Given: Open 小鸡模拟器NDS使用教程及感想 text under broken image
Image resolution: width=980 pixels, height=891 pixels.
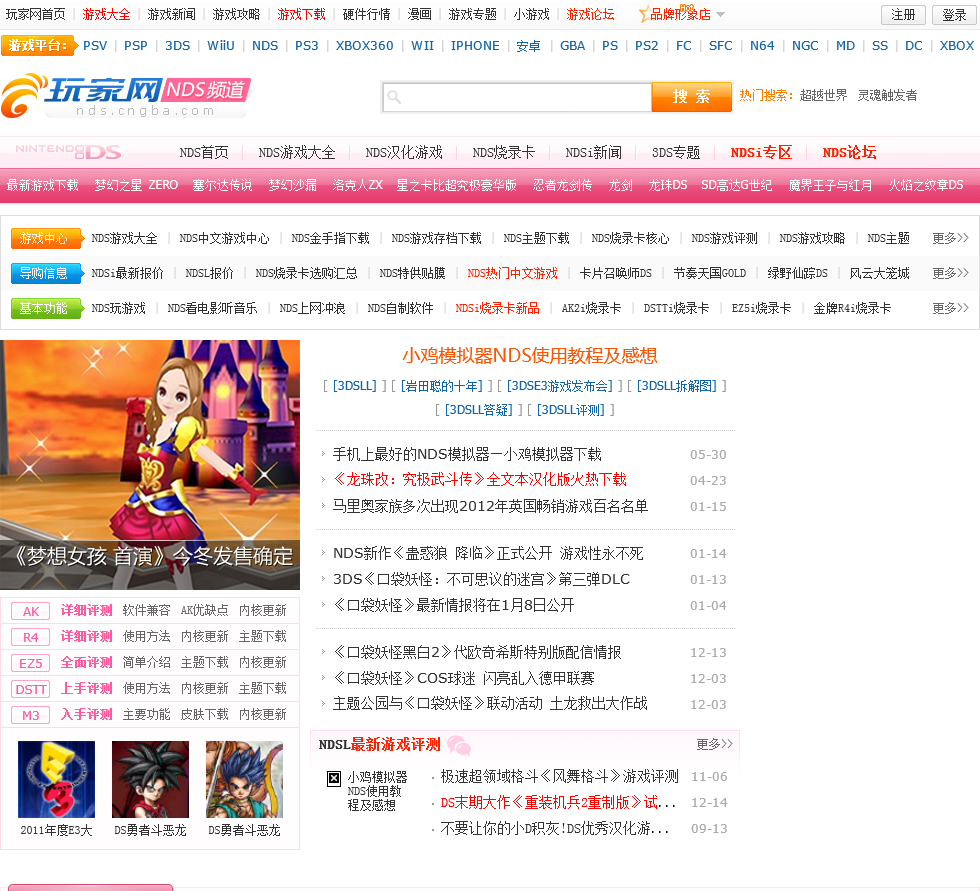Looking at the screenshot, I should [x=377, y=791].
